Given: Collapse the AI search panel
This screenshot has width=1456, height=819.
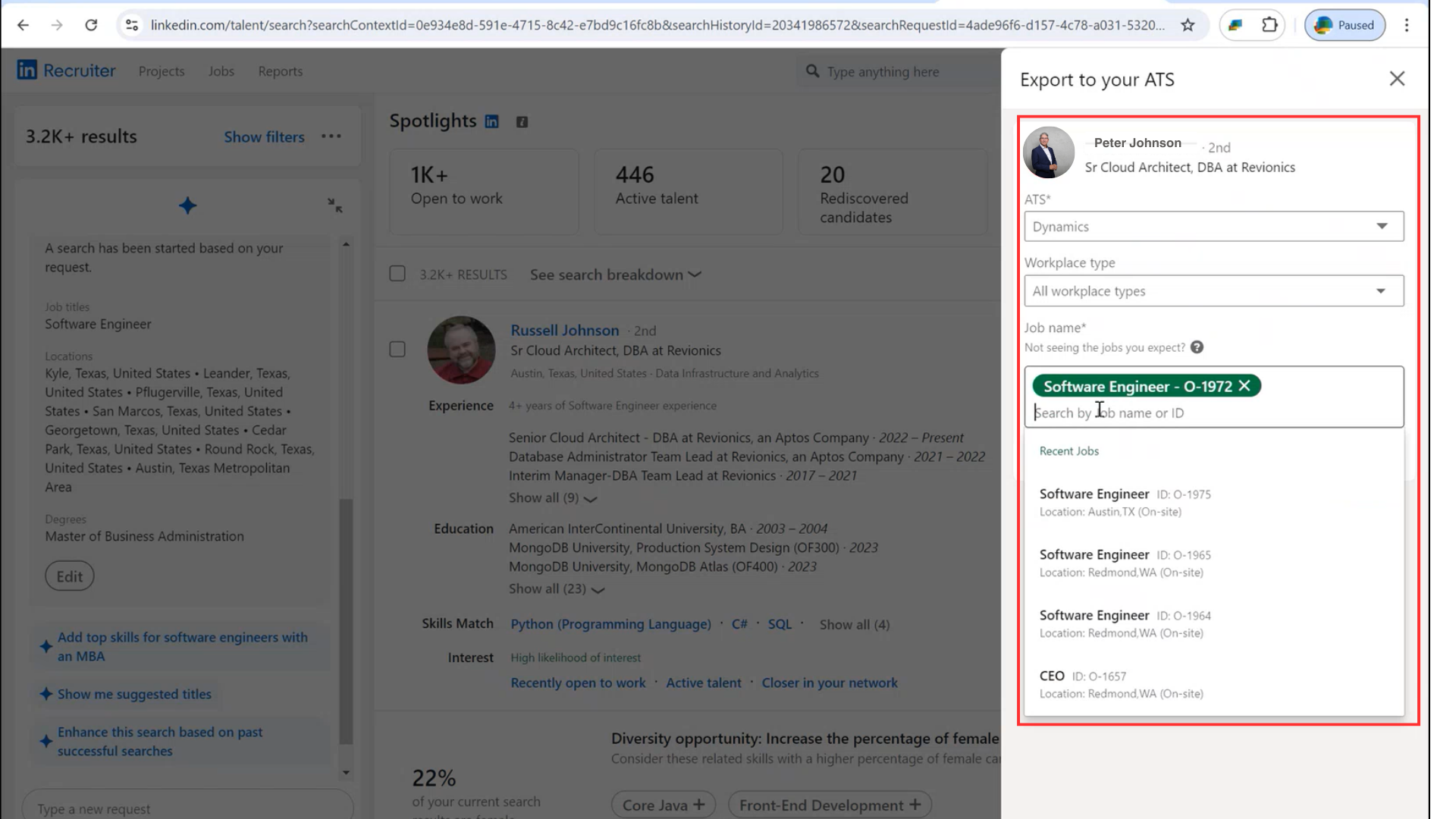Looking at the screenshot, I should coord(334,206).
